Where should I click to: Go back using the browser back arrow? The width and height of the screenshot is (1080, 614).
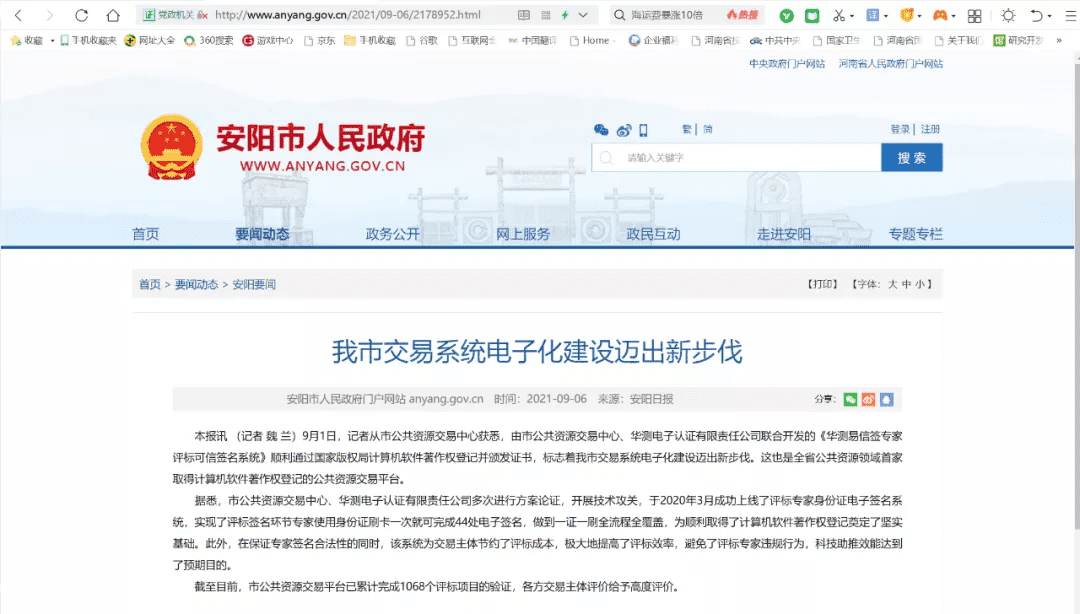click(19, 15)
